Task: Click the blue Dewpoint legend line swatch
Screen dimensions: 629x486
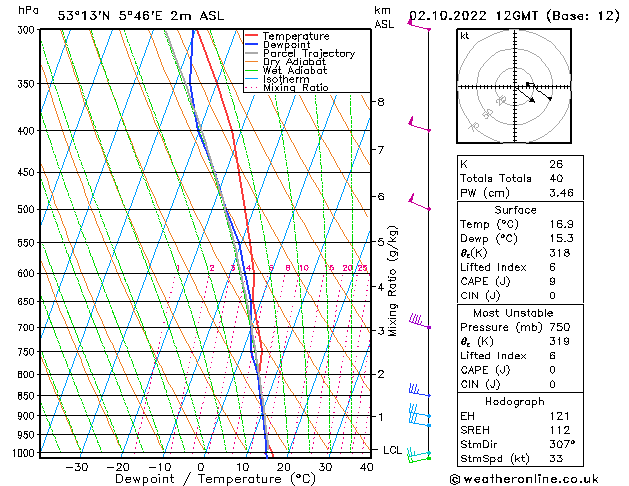Action: pyautogui.click(x=252, y=44)
